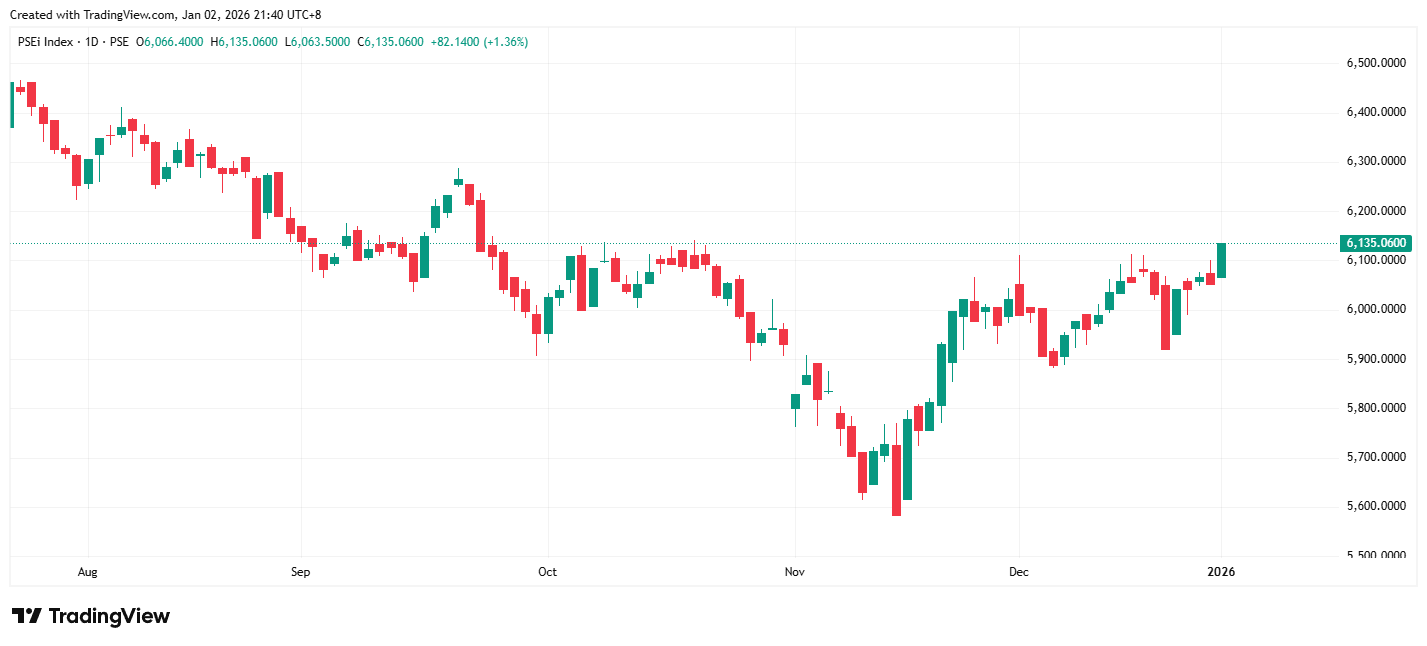Viewport: 1427px width, 646px height.
Task: Select the Oct label on time axis
Action: (547, 572)
